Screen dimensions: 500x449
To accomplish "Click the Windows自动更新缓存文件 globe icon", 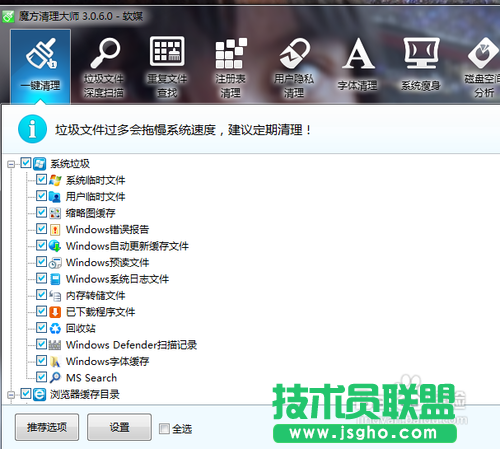I will pyautogui.click(x=55, y=246).
